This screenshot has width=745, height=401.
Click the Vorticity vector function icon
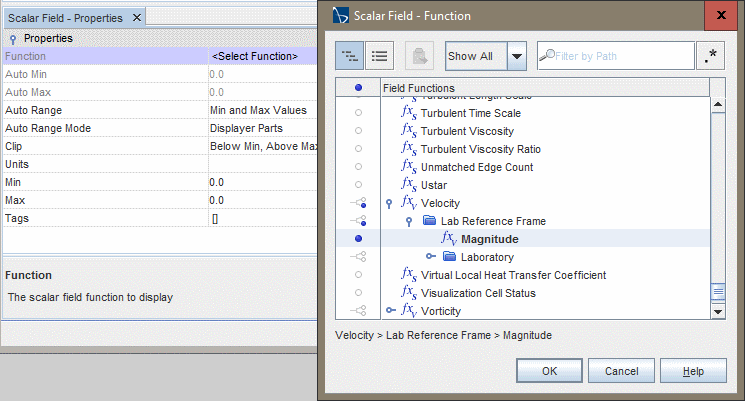coord(409,311)
